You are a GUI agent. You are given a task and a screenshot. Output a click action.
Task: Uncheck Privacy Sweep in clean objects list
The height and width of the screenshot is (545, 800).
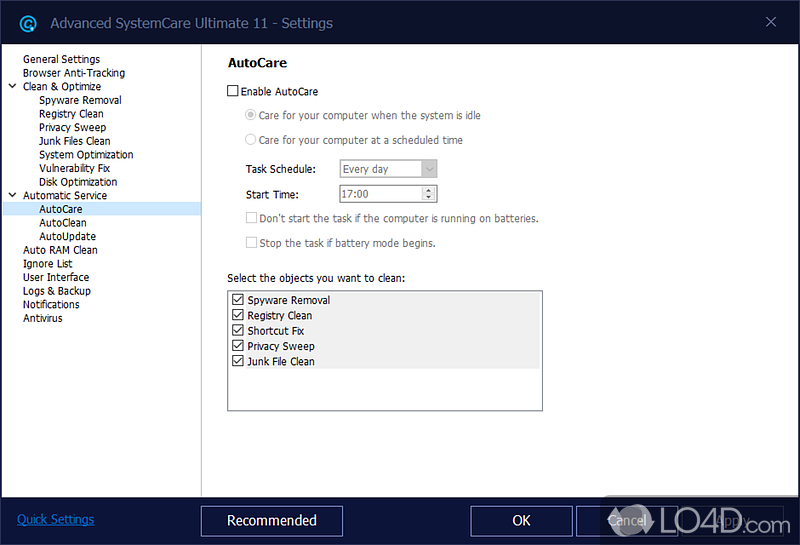pyautogui.click(x=238, y=345)
